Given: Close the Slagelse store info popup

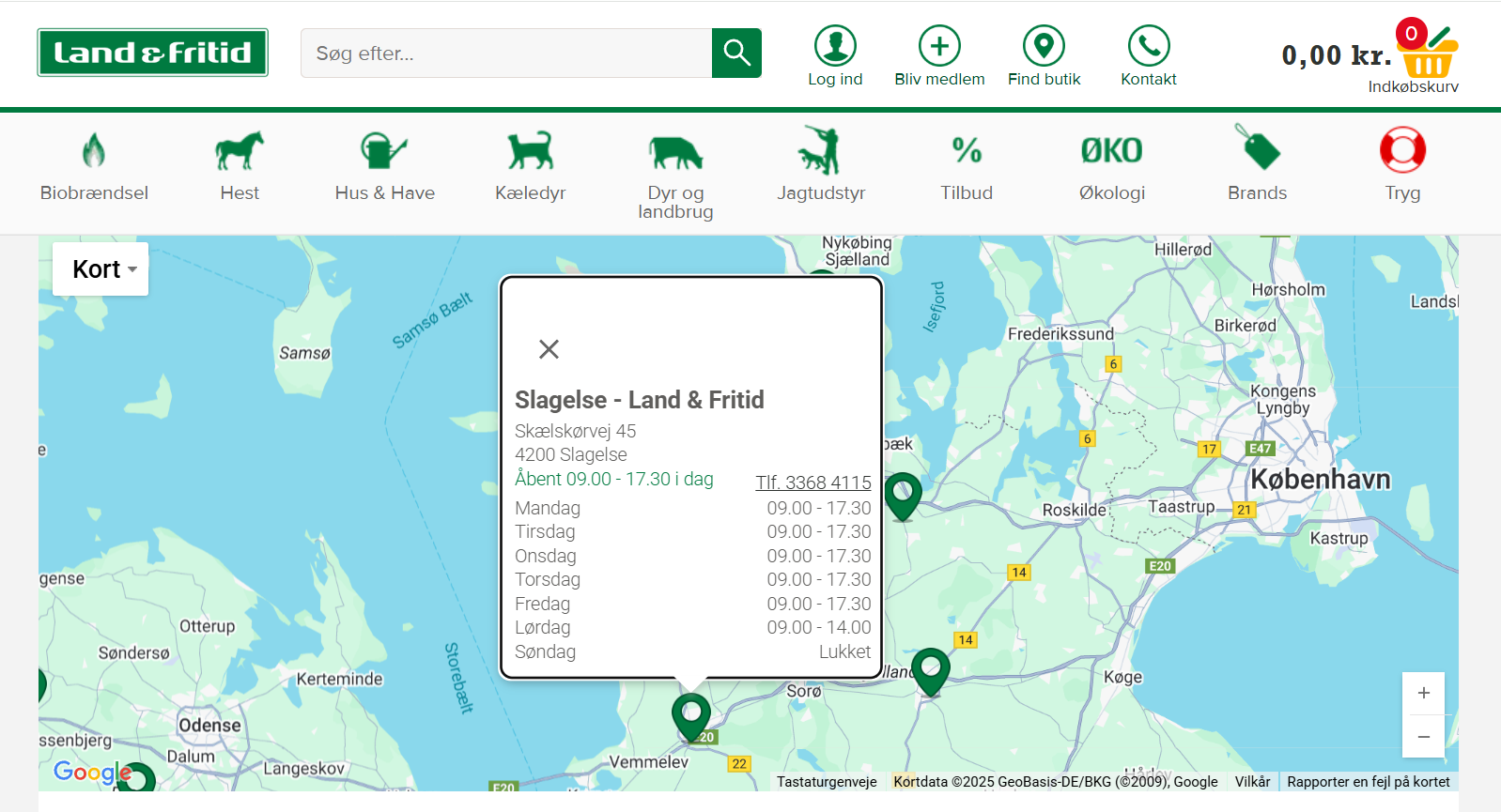Looking at the screenshot, I should coord(549,349).
